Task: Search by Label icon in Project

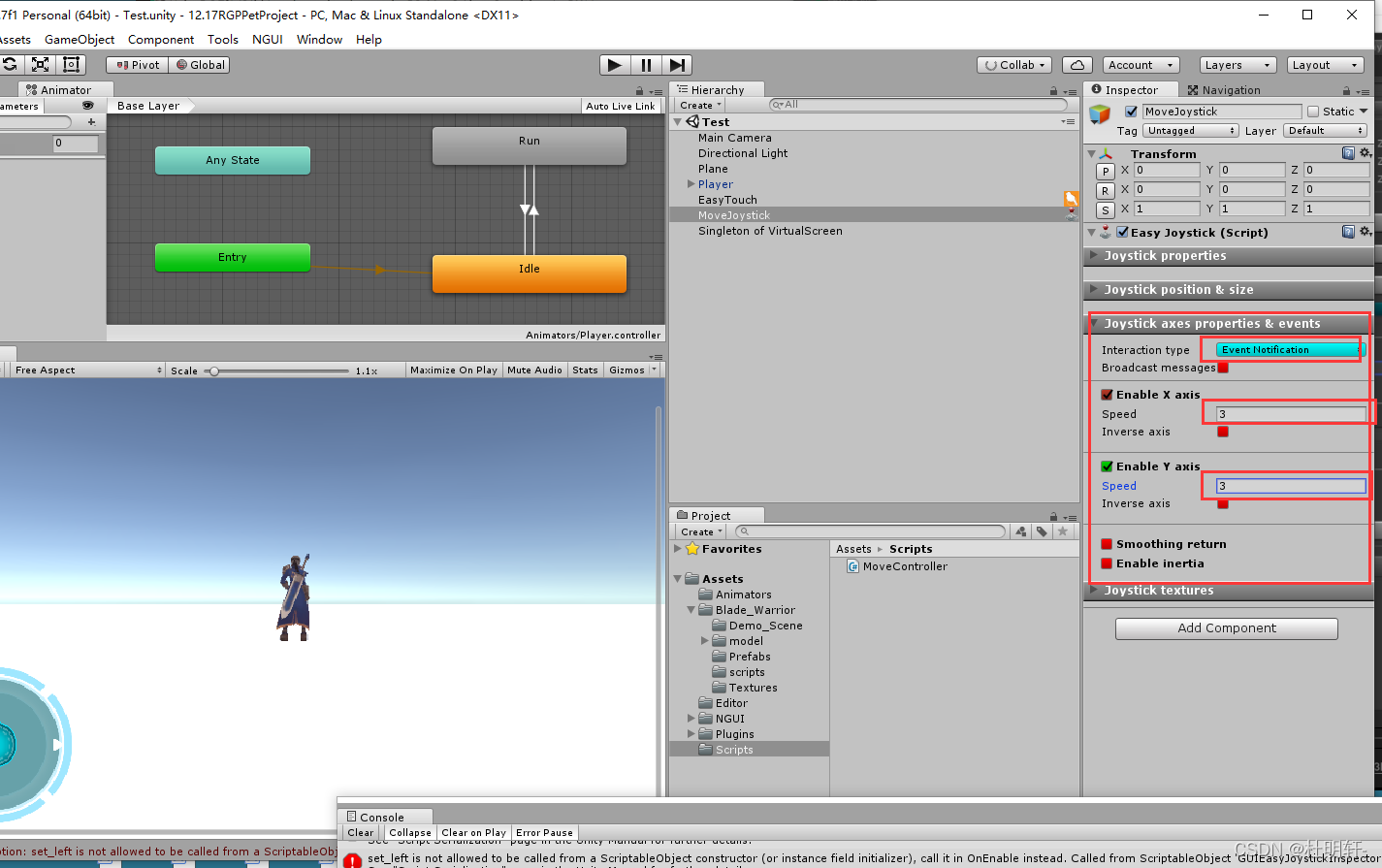Action: pos(1041,531)
